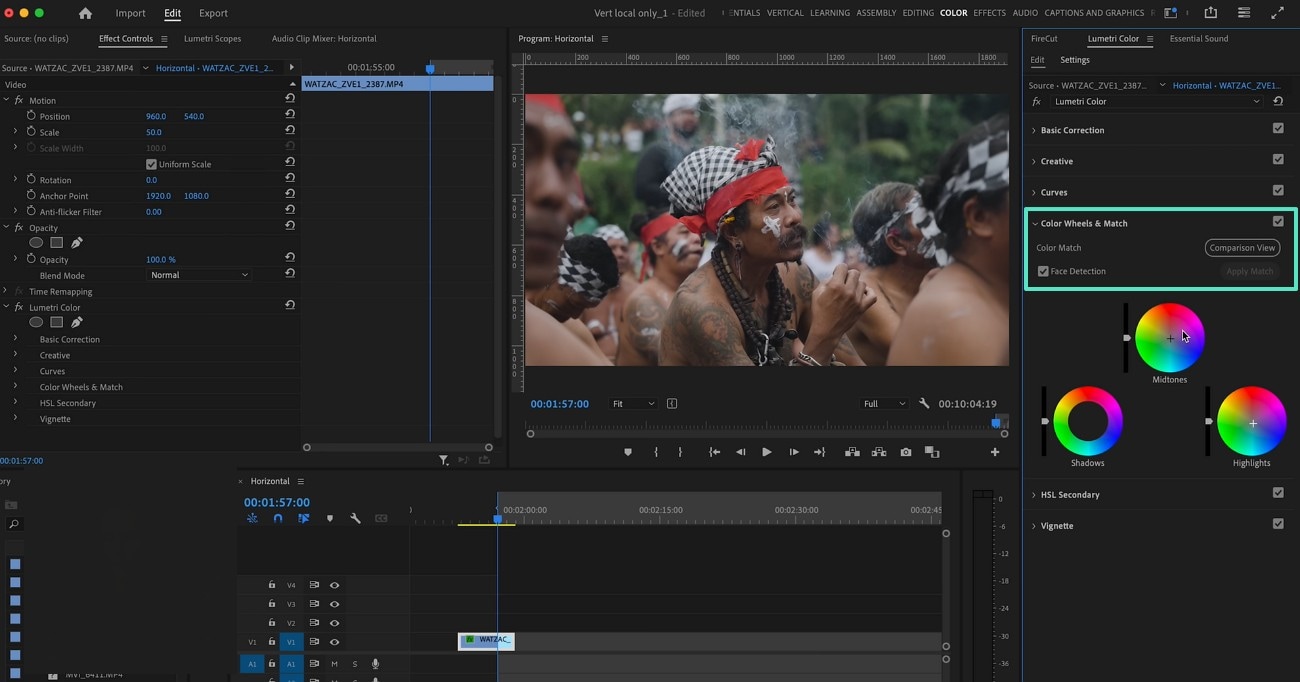
Task: Switch to Essential Sound tab
Action: [1199, 38]
